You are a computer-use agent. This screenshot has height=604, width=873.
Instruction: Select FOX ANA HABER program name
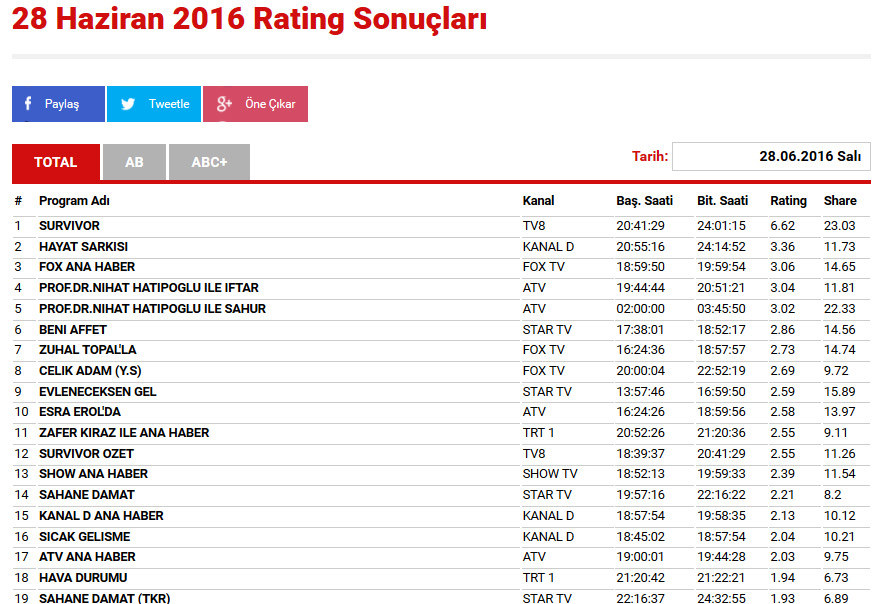[87, 267]
